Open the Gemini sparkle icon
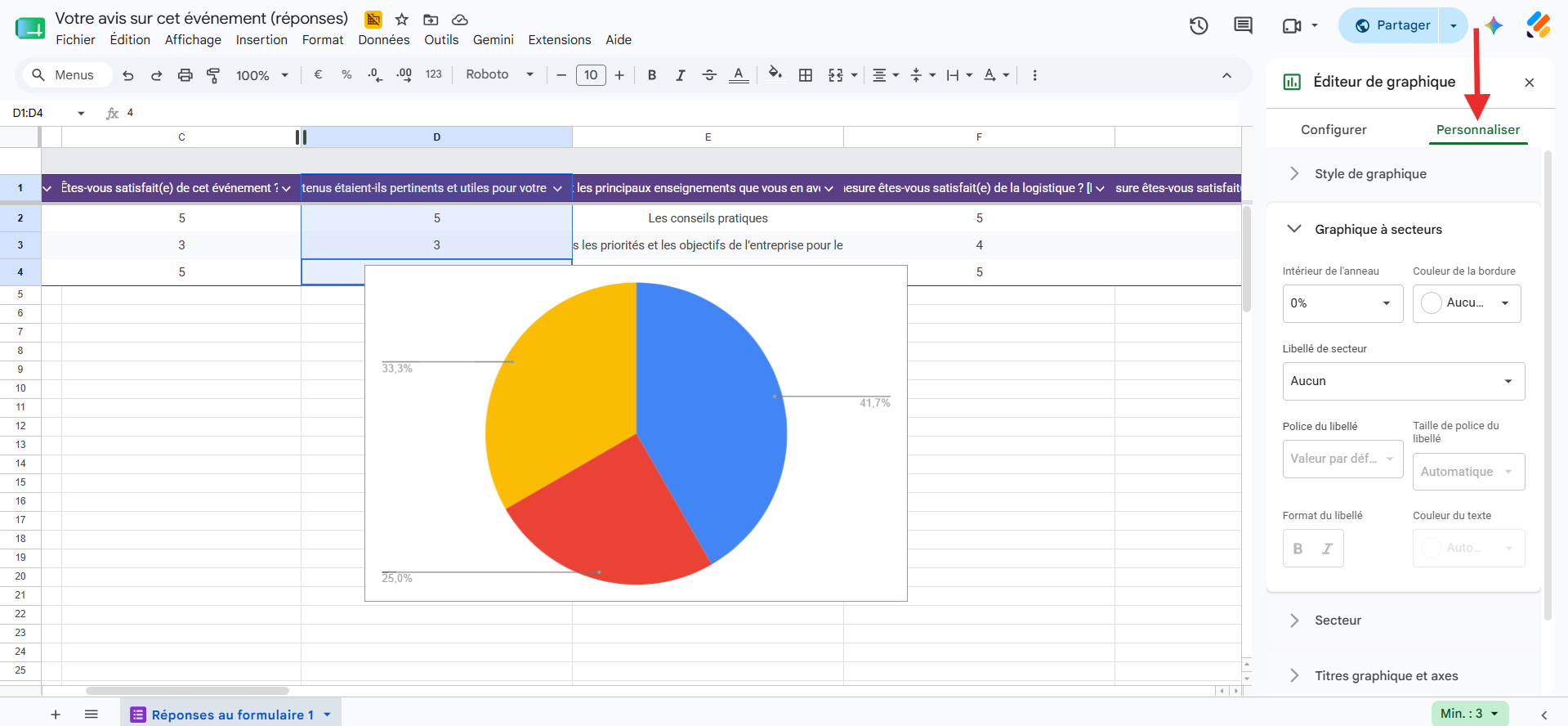This screenshot has height=726, width=1568. pyautogui.click(x=1494, y=25)
